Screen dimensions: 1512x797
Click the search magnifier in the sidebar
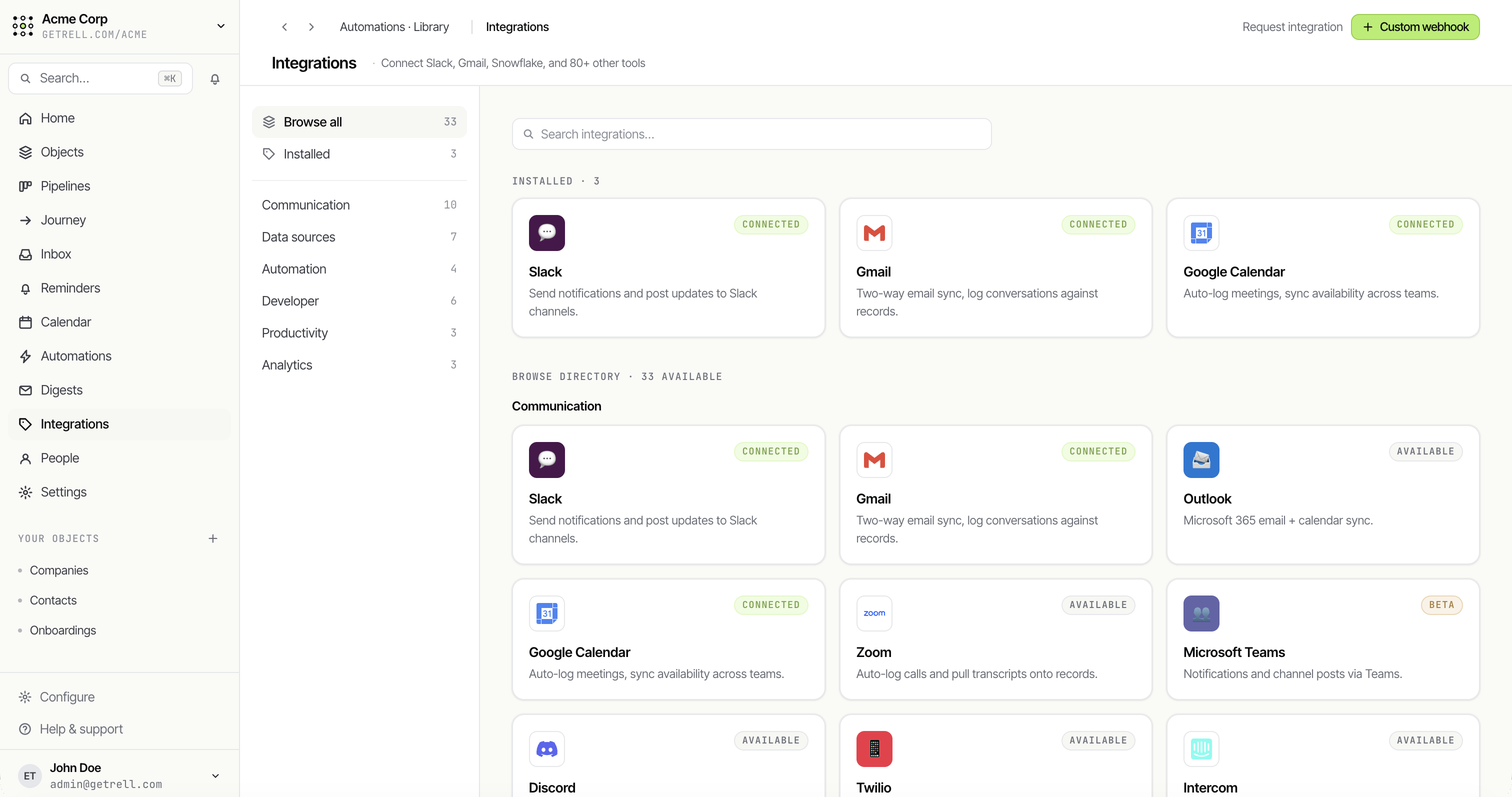pyautogui.click(x=25, y=78)
